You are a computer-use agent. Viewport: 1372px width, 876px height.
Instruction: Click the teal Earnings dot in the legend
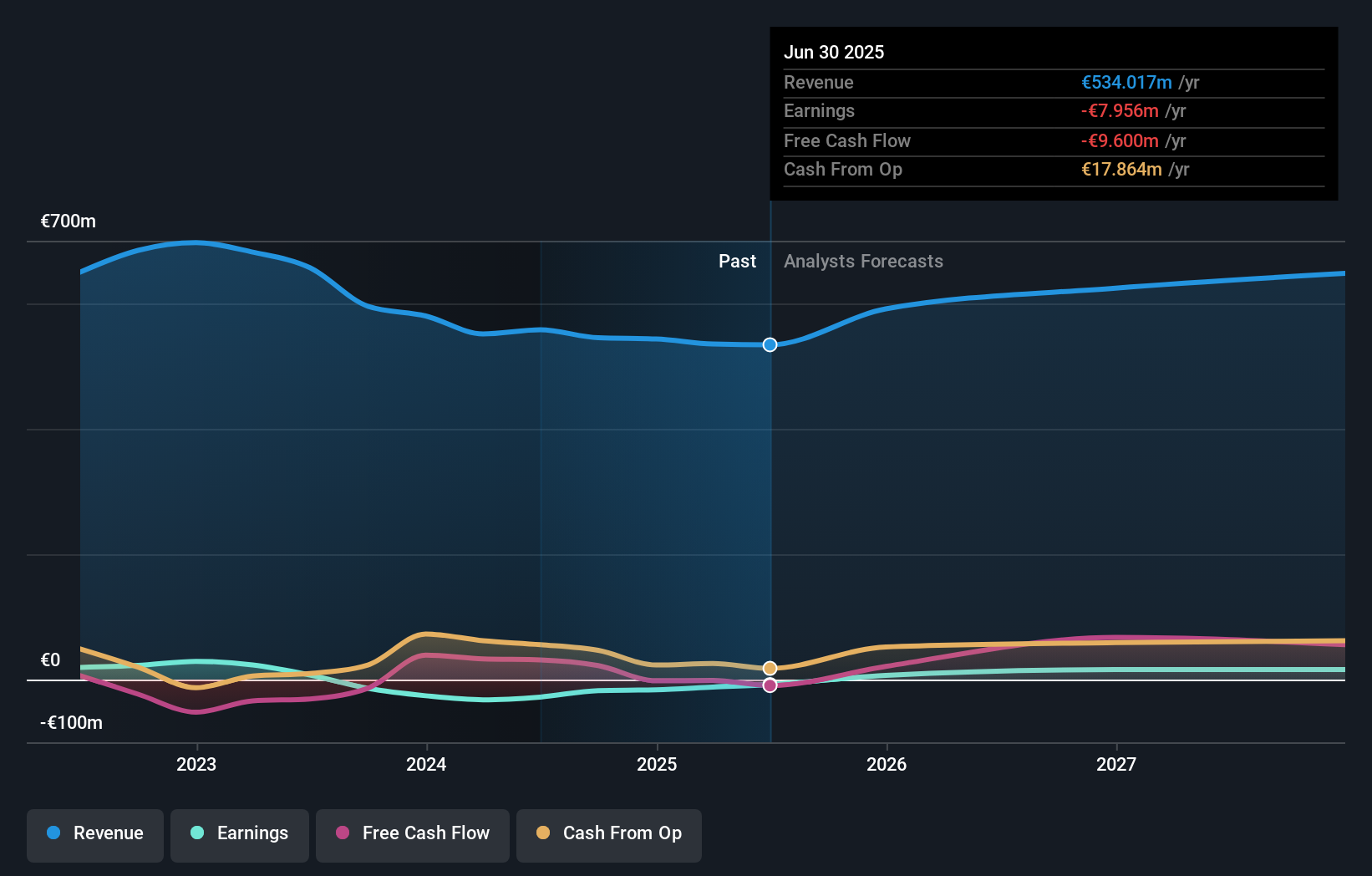coord(196,833)
